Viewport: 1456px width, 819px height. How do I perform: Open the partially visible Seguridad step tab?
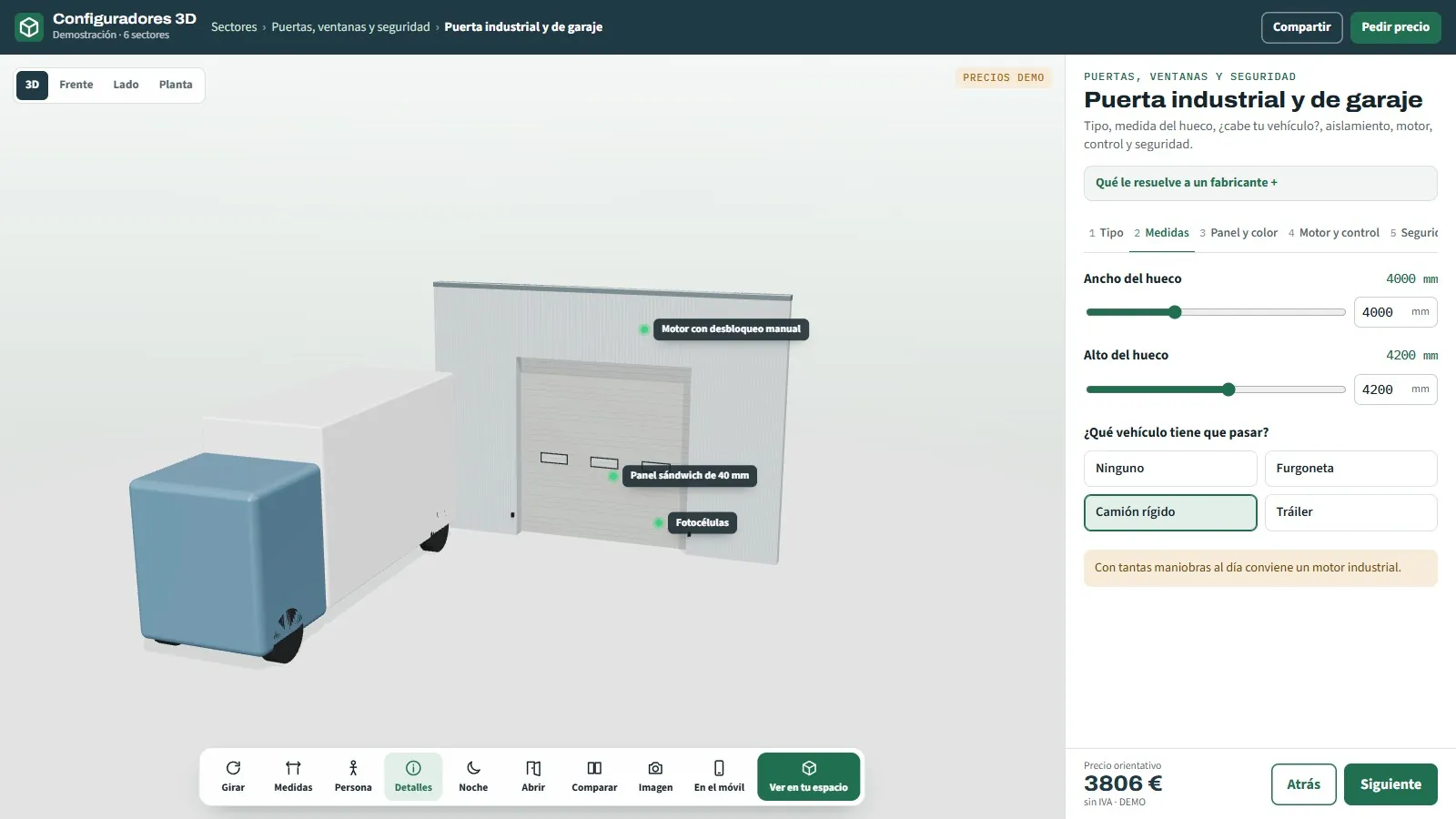[1413, 233]
